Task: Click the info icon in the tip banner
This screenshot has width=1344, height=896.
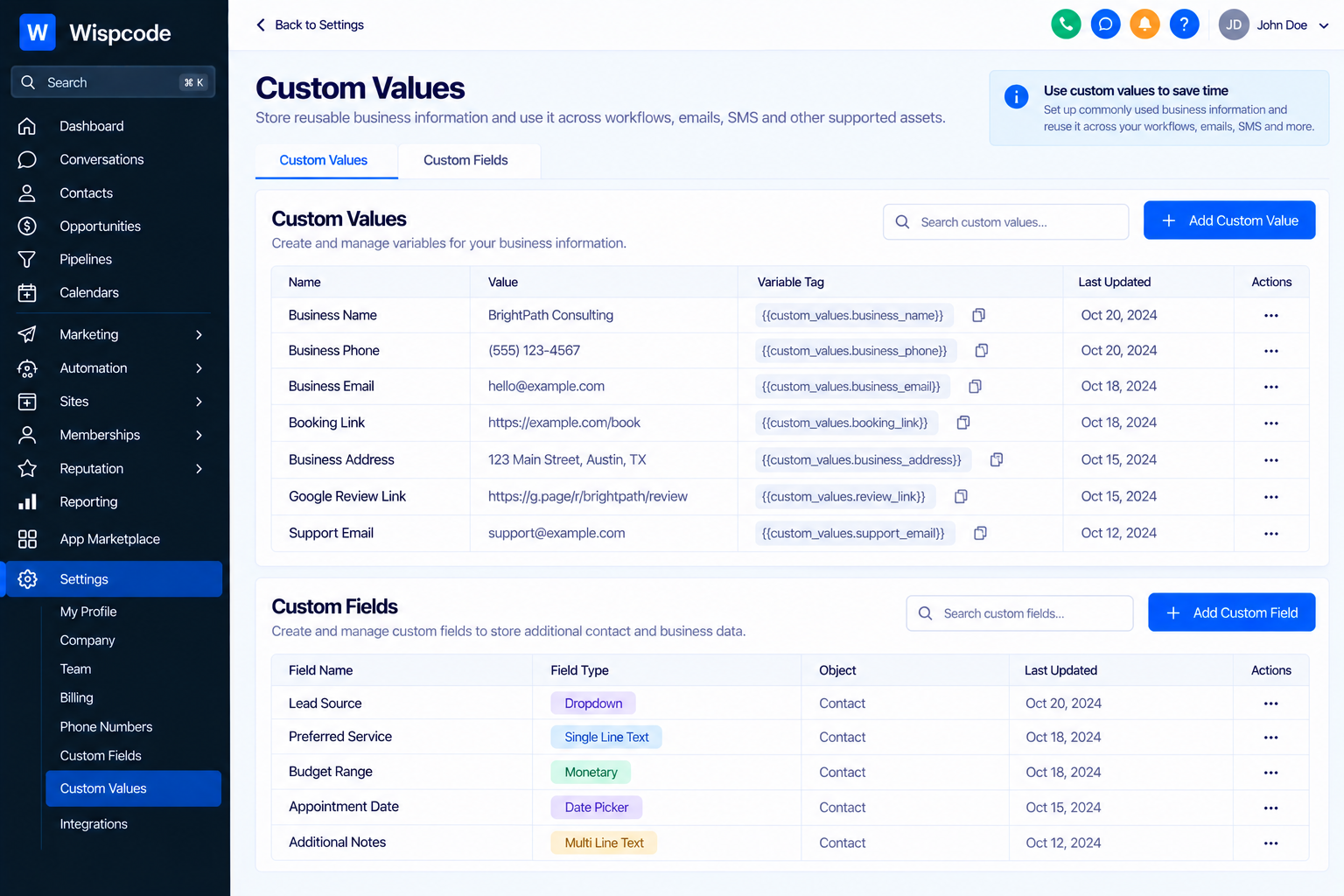Action: pyautogui.click(x=1016, y=96)
